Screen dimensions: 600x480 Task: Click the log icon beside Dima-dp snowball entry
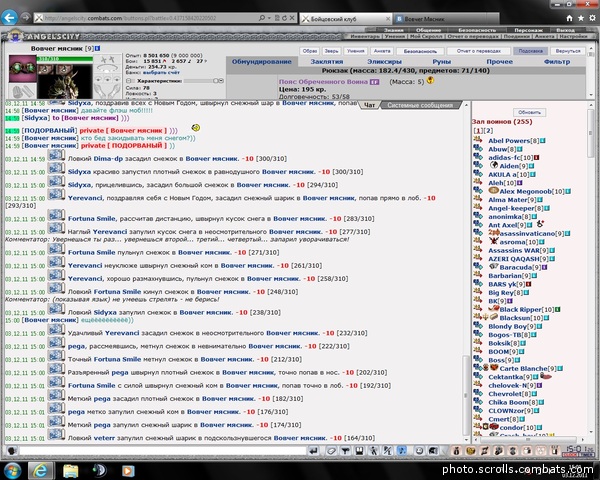pos(56,156)
